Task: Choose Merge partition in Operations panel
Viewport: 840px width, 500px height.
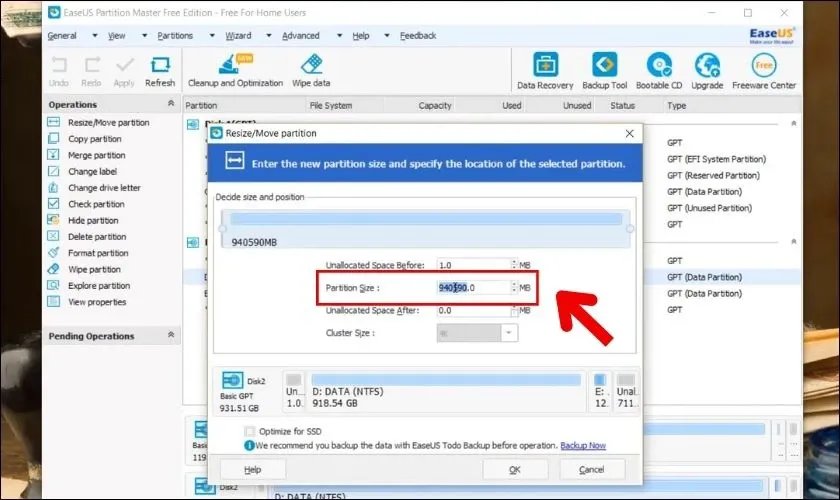Action: coord(96,155)
